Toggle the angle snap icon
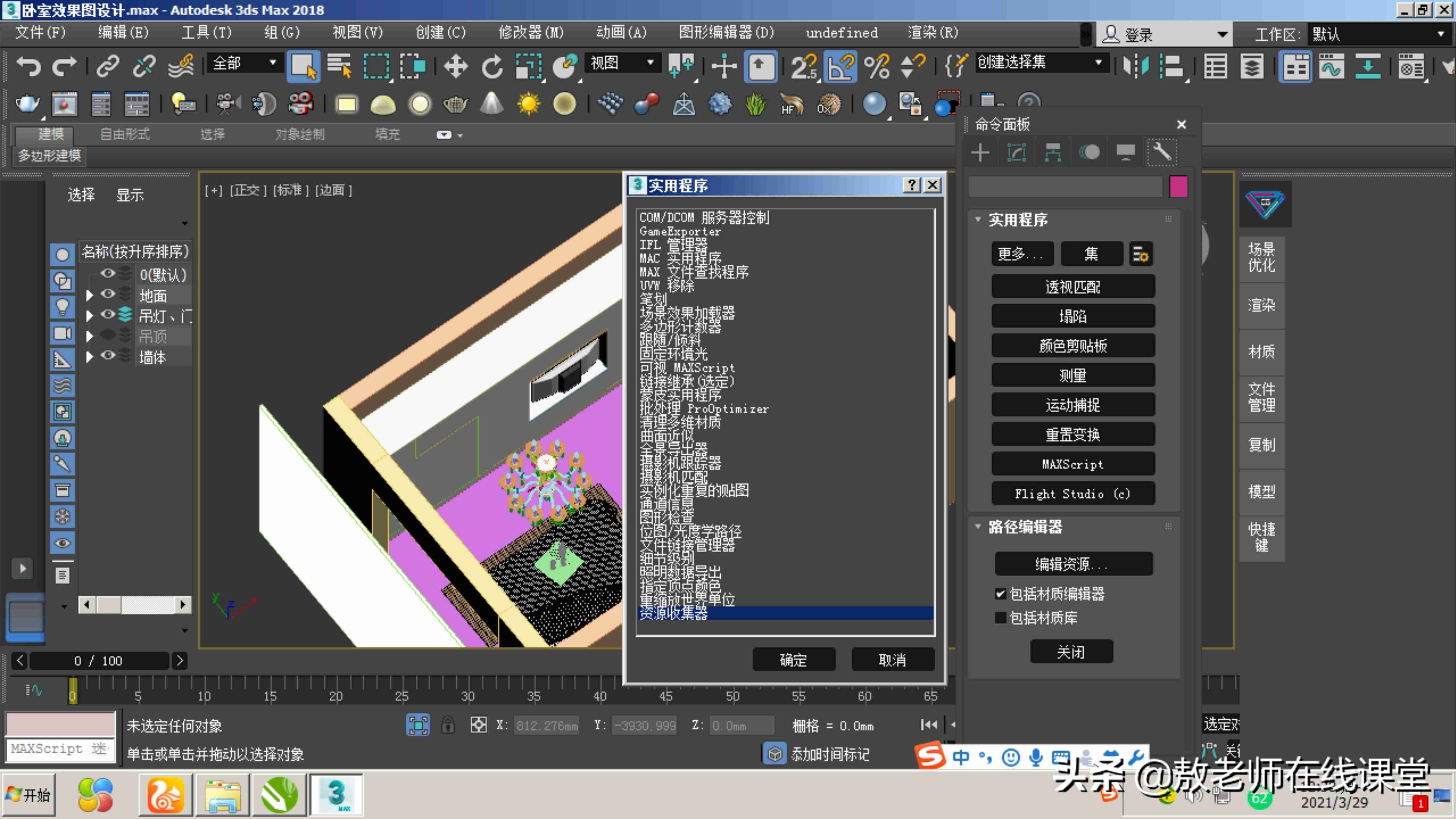This screenshot has width=1456, height=819. (x=841, y=66)
